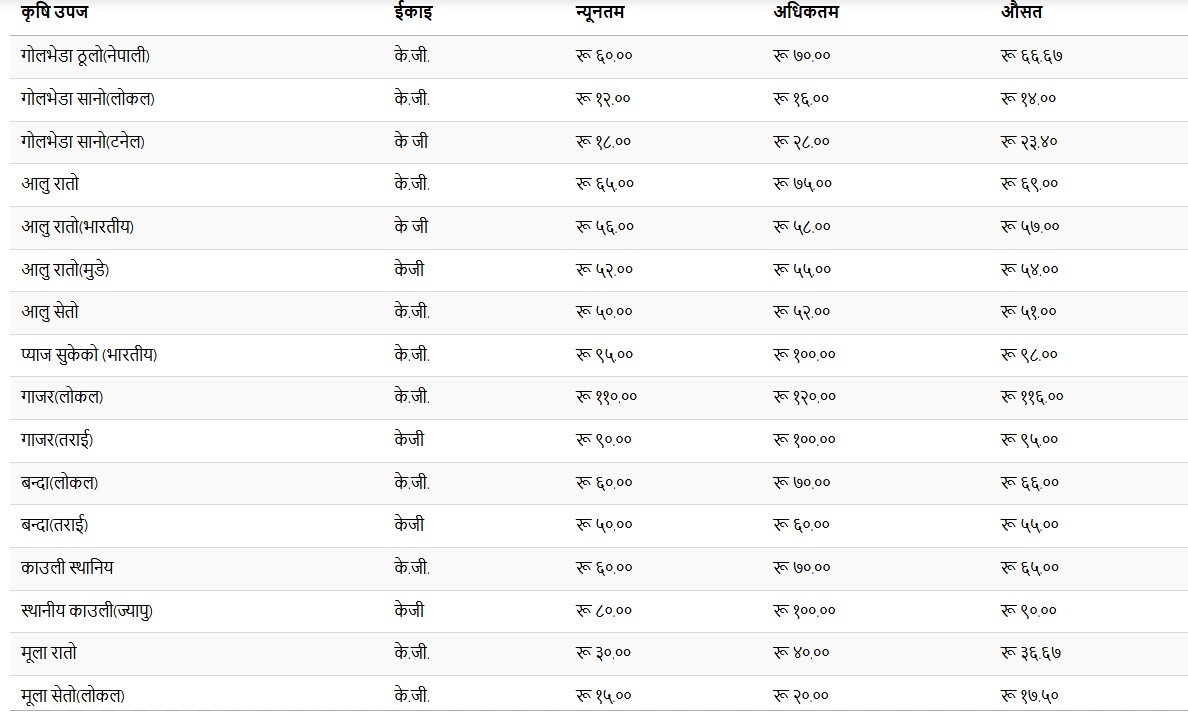Image resolution: width=1188 pixels, height=712 pixels.
Task: Click गाजर(लोकल) minimum price रू ११०.००
Action: point(606,397)
